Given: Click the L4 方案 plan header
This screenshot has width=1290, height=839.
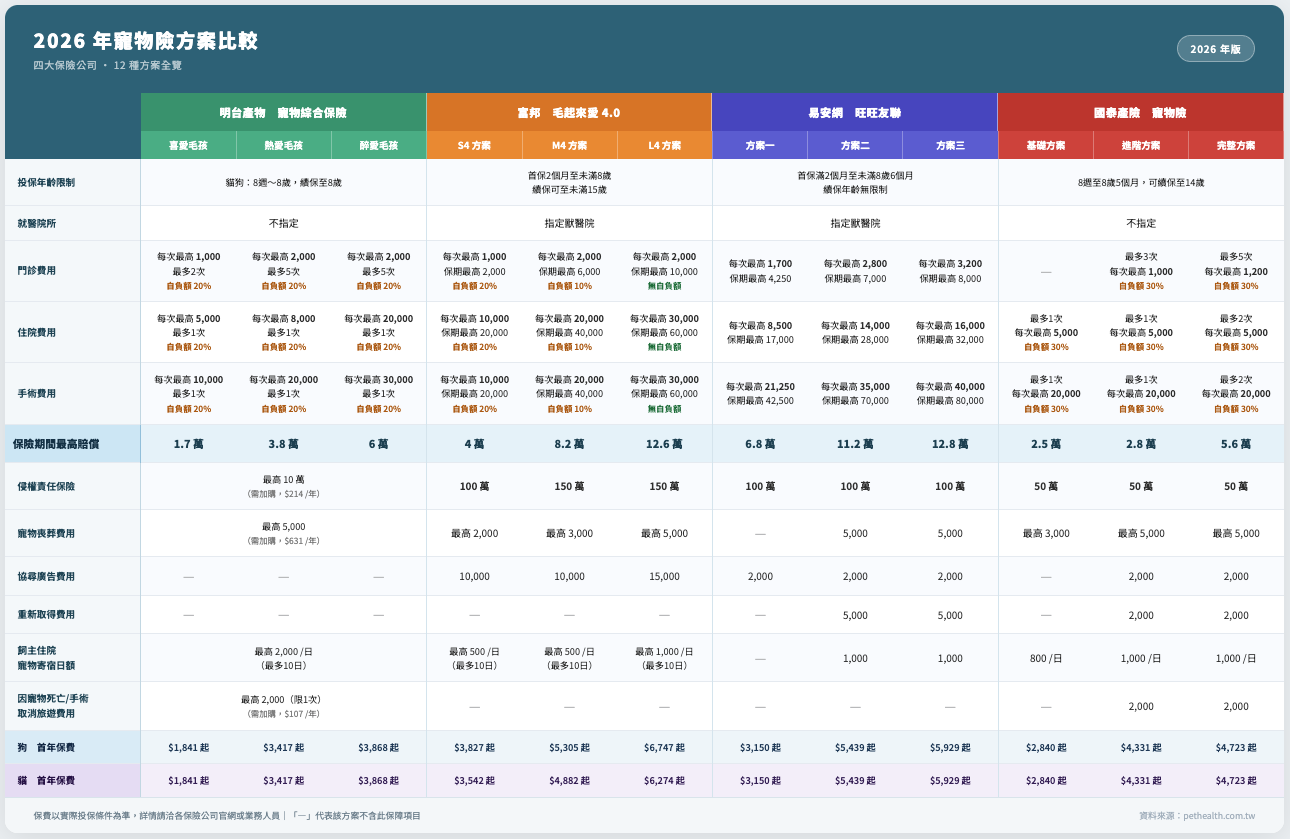Looking at the screenshot, I should pyautogui.click(x=664, y=146).
